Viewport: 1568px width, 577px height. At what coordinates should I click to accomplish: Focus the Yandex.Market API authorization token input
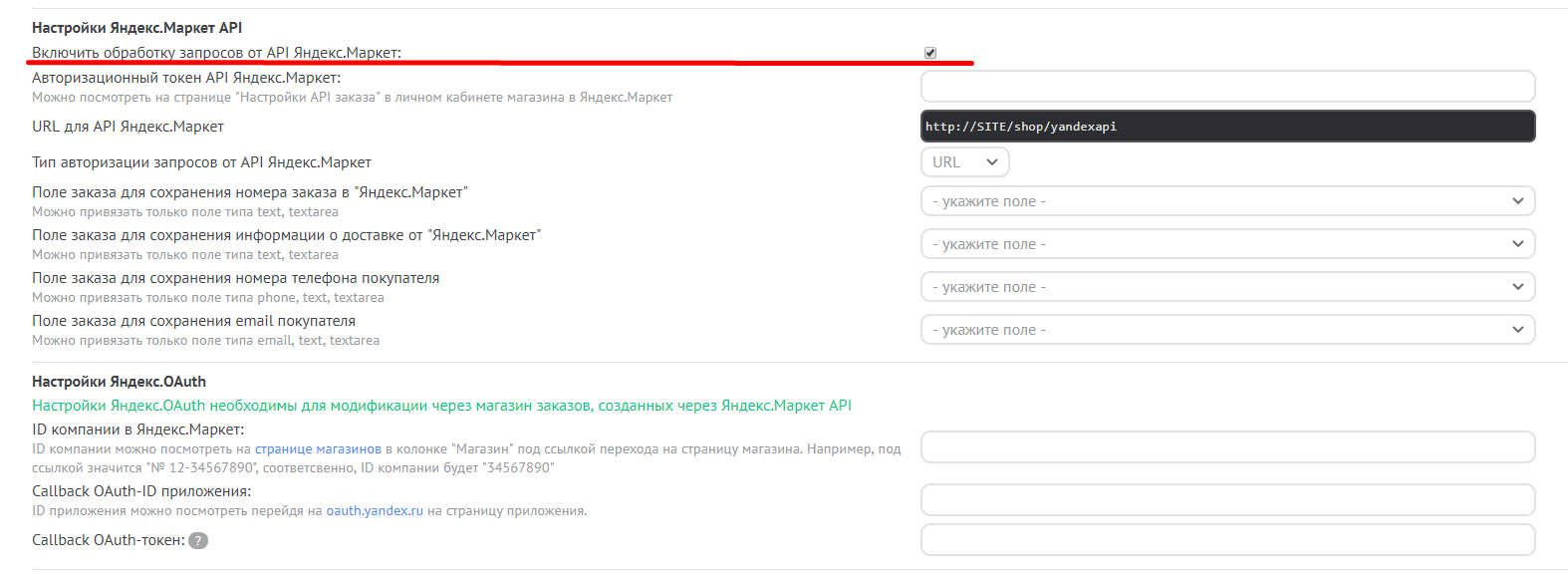point(1227,87)
